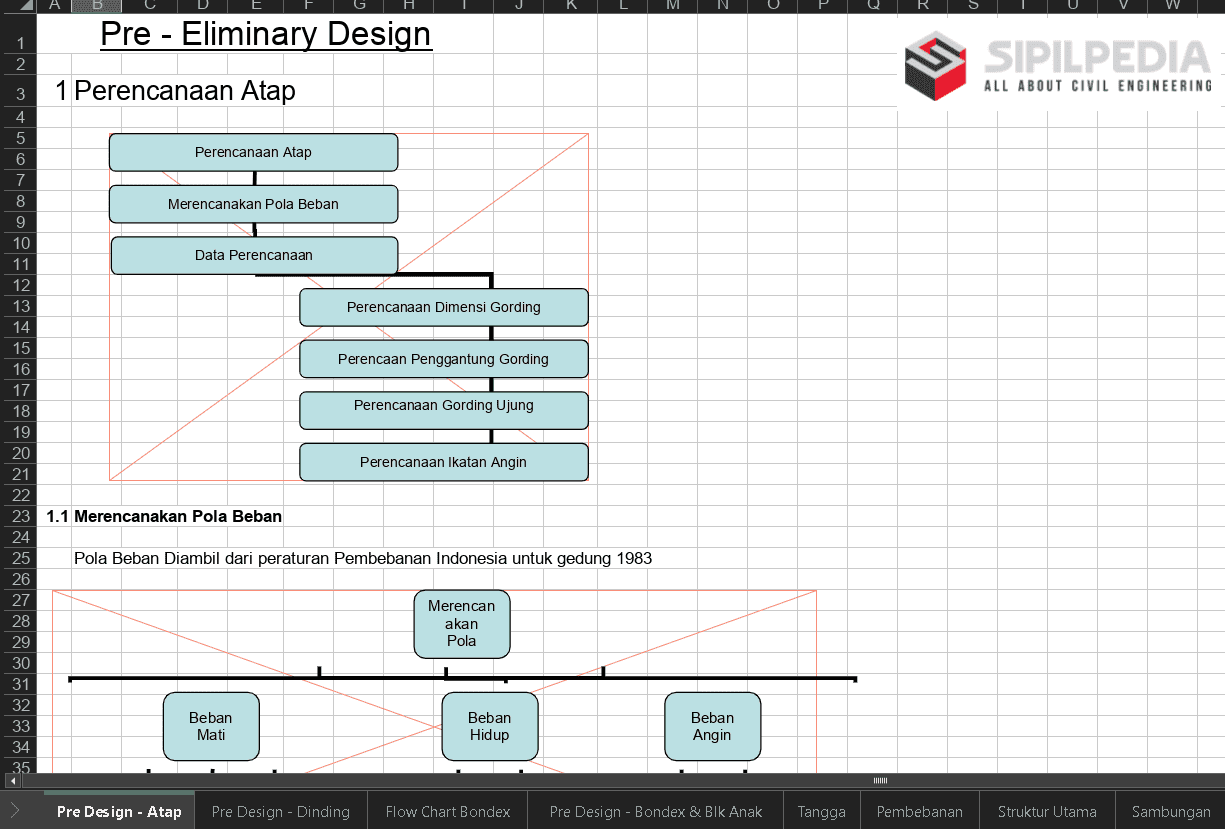1225x829 pixels.
Task: Click the Sipilpedia logo image
Action: [1059, 68]
